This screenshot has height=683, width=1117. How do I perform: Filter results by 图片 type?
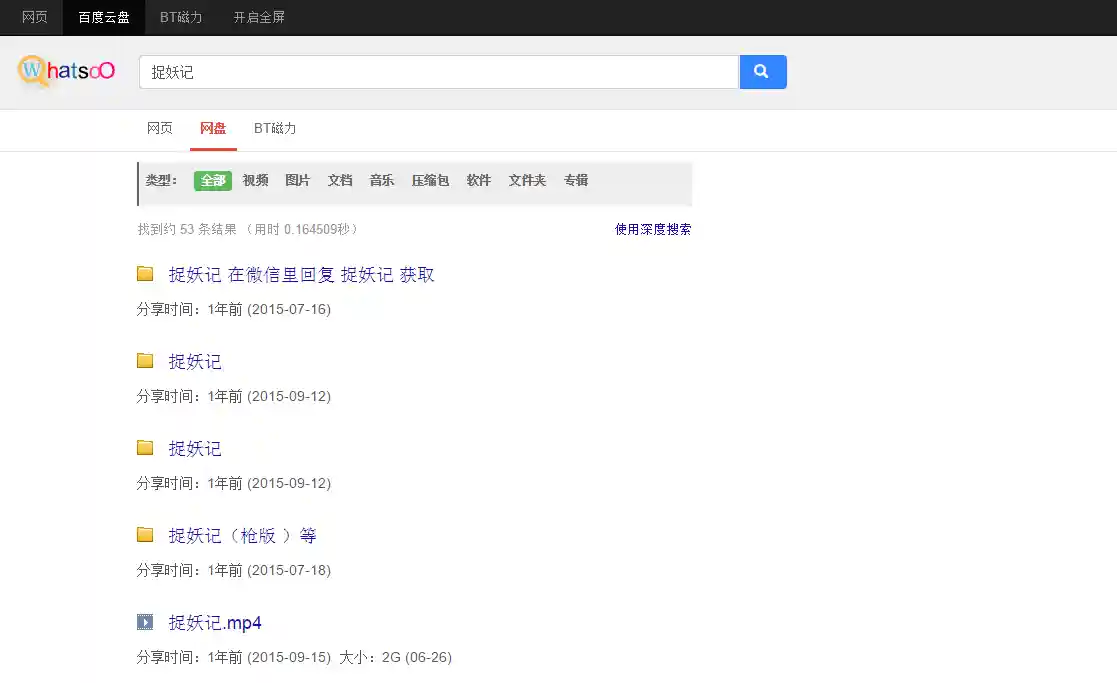coord(297,180)
